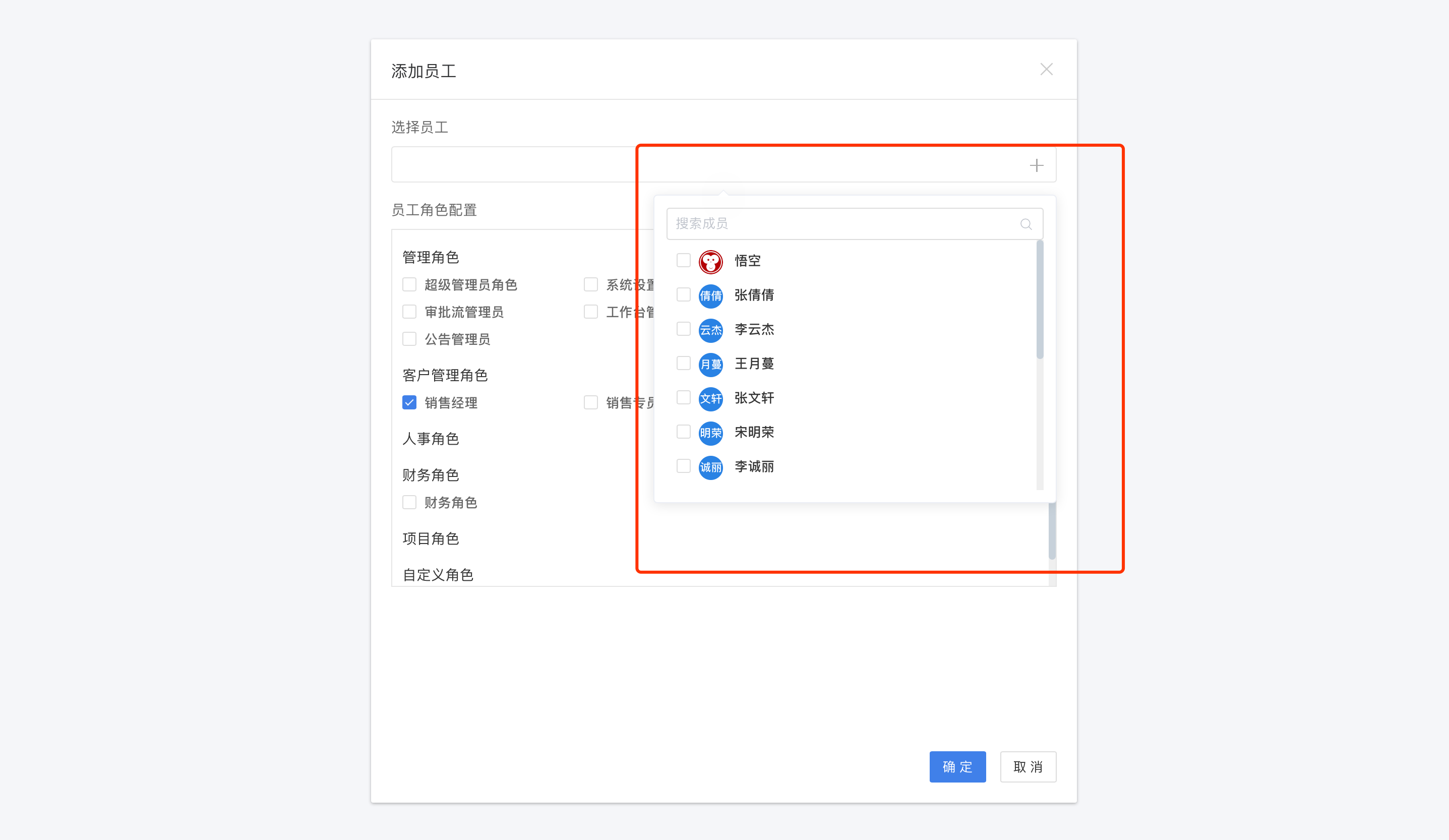1449x840 pixels.
Task: Enable 超级管理员角色 checkbox
Action: click(x=409, y=284)
